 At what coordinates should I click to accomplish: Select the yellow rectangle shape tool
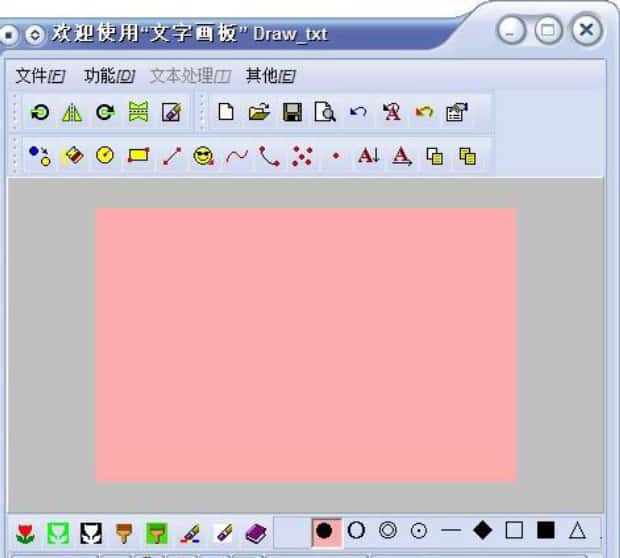click(x=138, y=156)
